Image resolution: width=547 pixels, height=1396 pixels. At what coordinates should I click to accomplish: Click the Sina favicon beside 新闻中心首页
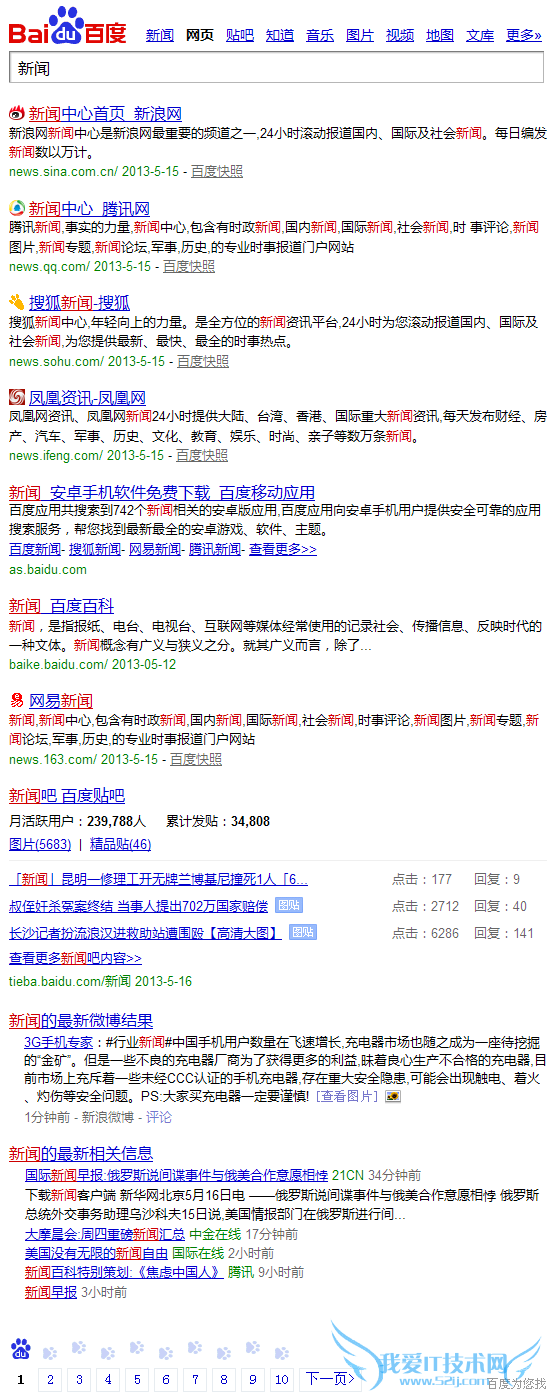pos(17,113)
